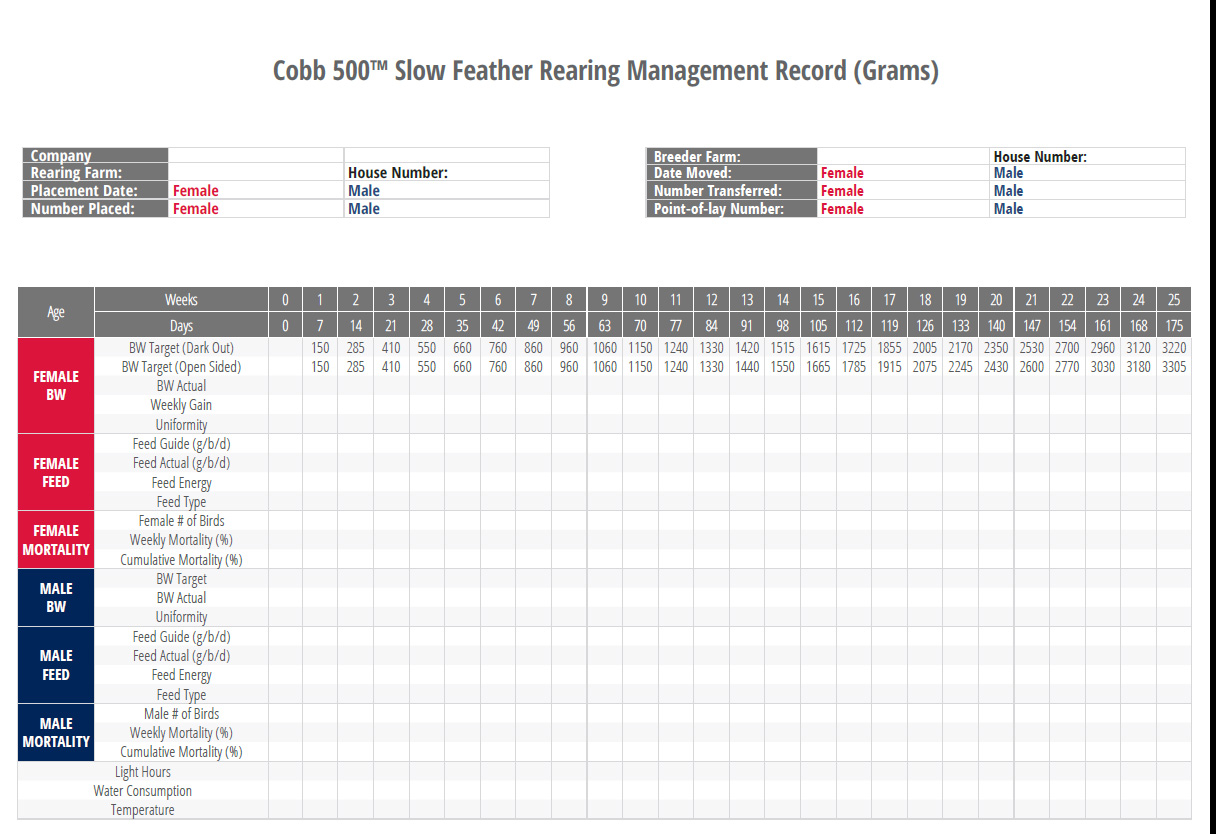This screenshot has height=834, width=1216.
Task: Click the 105 days header cell
Action: pos(818,326)
